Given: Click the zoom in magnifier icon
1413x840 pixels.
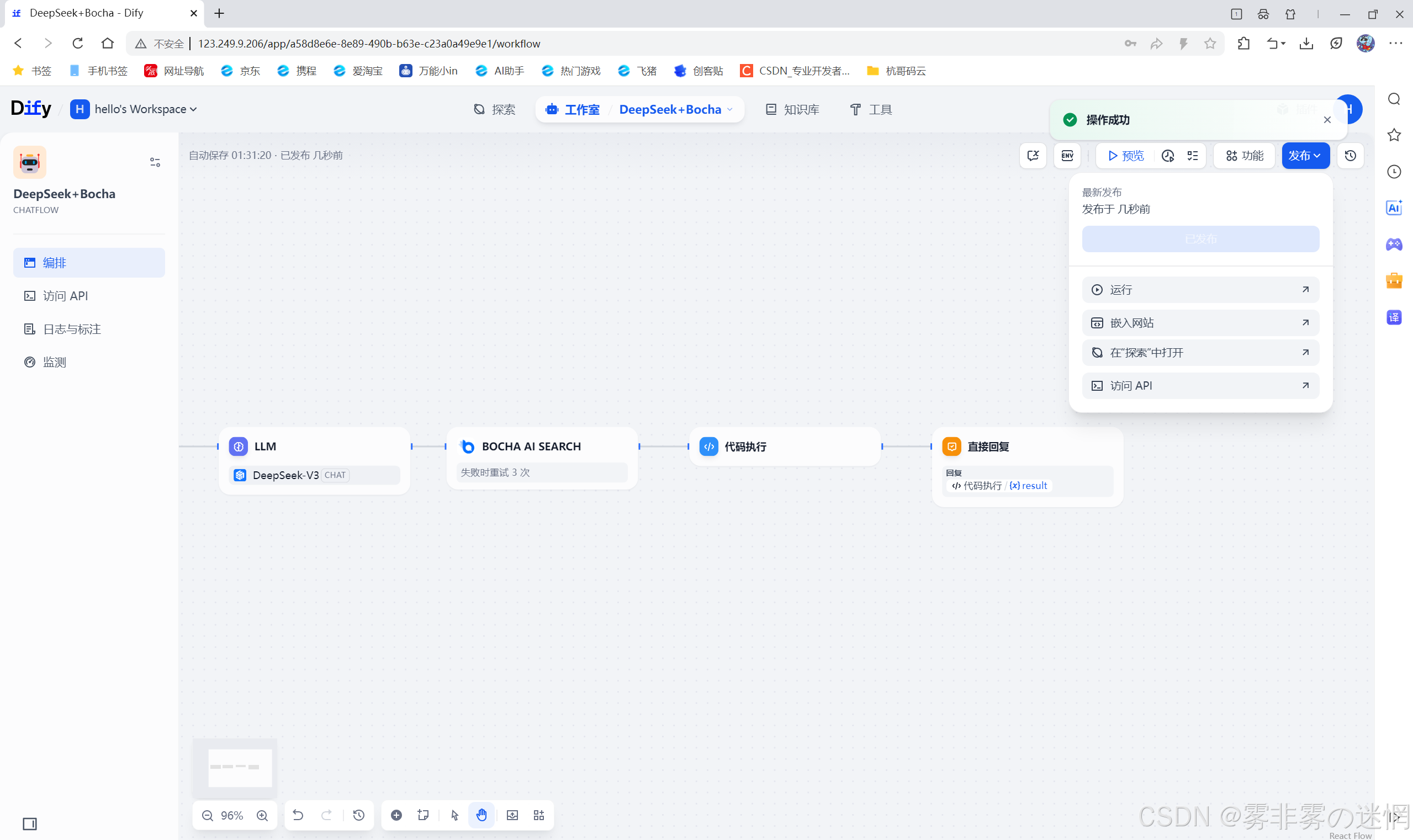Looking at the screenshot, I should coord(262,816).
